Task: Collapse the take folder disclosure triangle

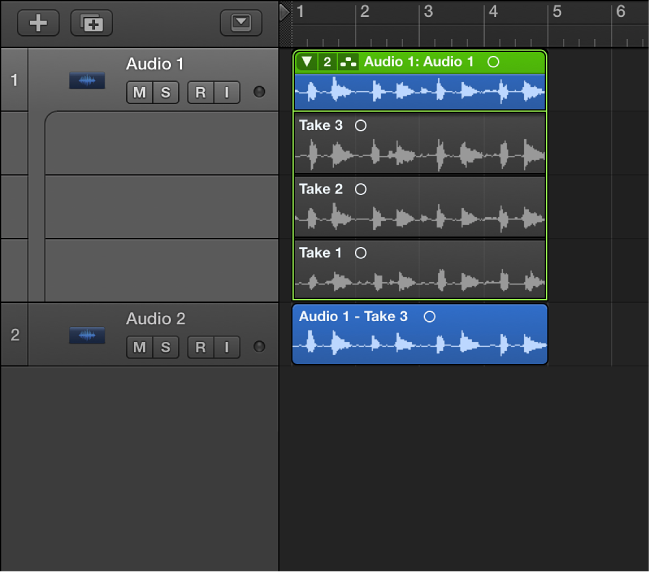Action: (307, 62)
